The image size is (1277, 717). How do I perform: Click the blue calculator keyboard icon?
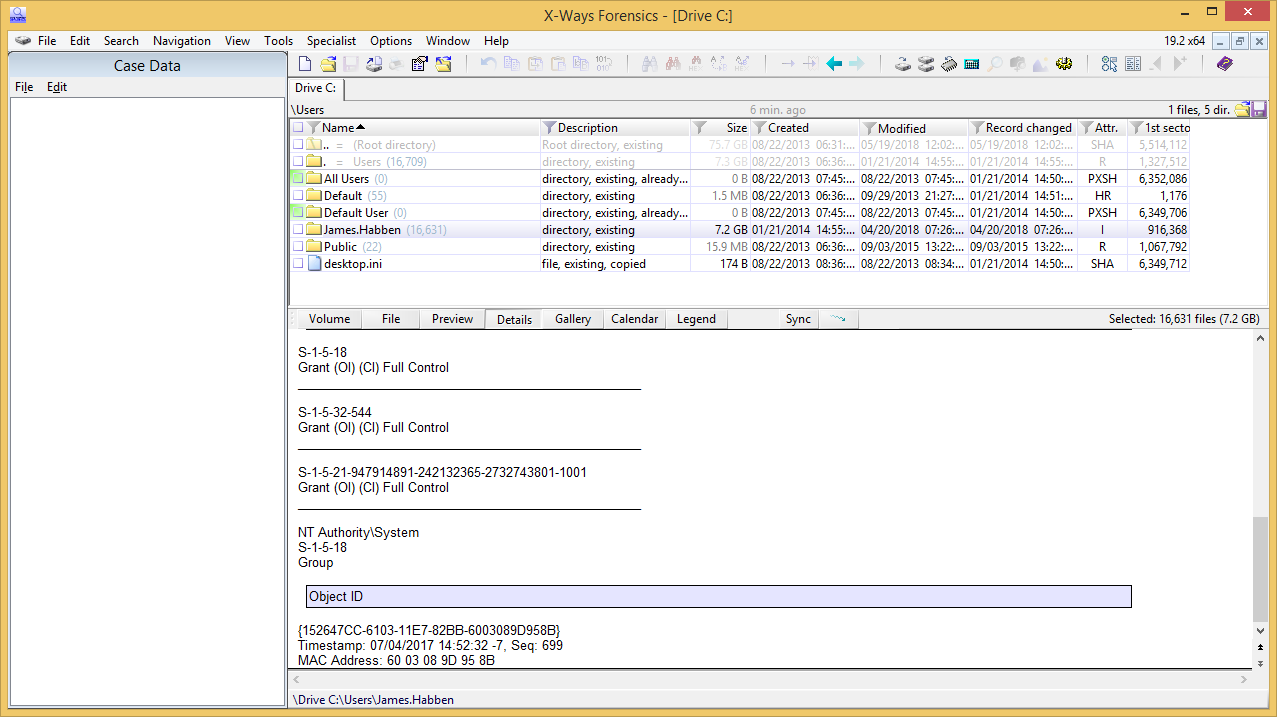972,64
